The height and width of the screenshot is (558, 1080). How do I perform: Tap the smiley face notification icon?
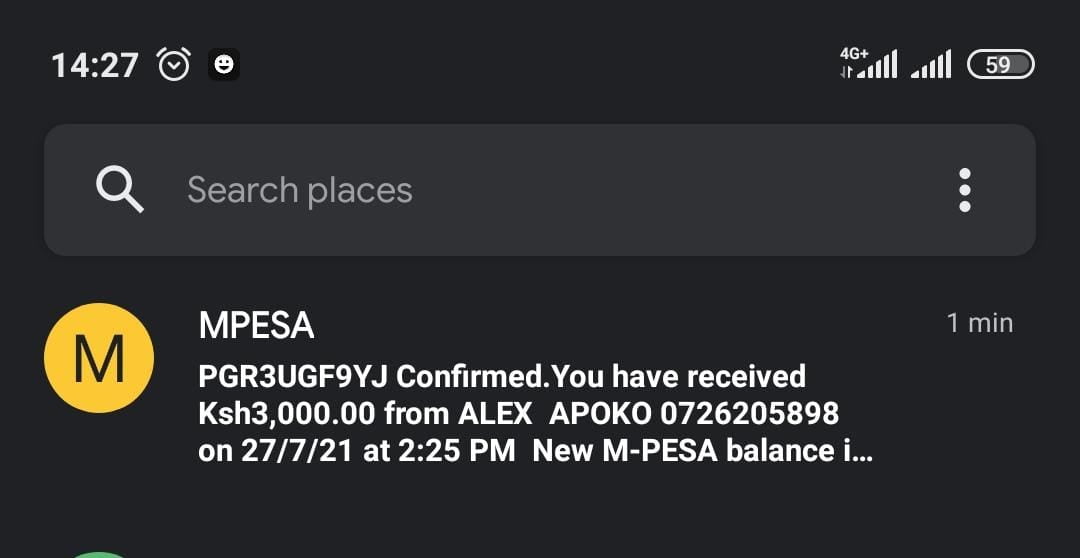pyautogui.click(x=224, y=65)
